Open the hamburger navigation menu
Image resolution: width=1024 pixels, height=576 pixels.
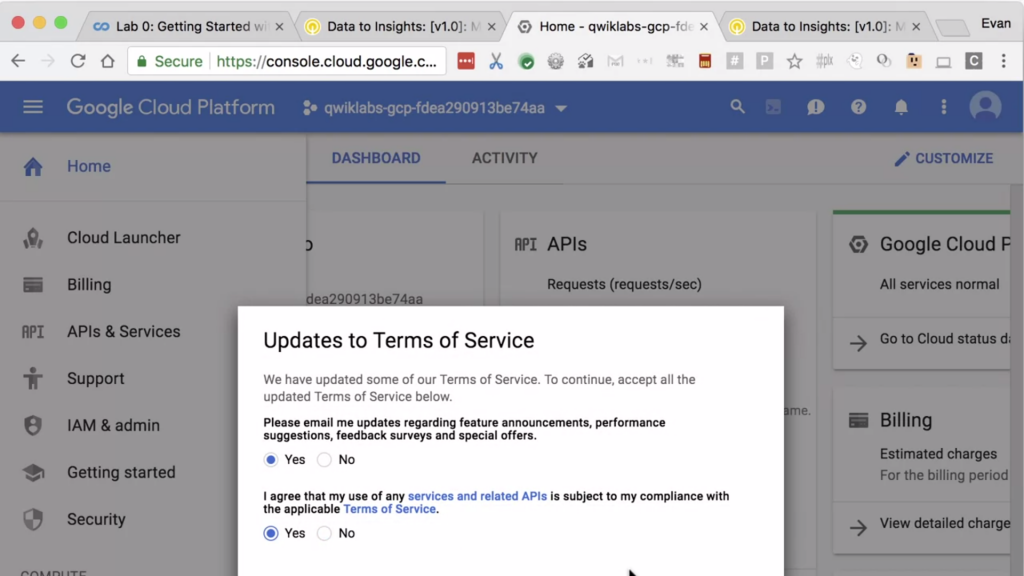(33, 107)
